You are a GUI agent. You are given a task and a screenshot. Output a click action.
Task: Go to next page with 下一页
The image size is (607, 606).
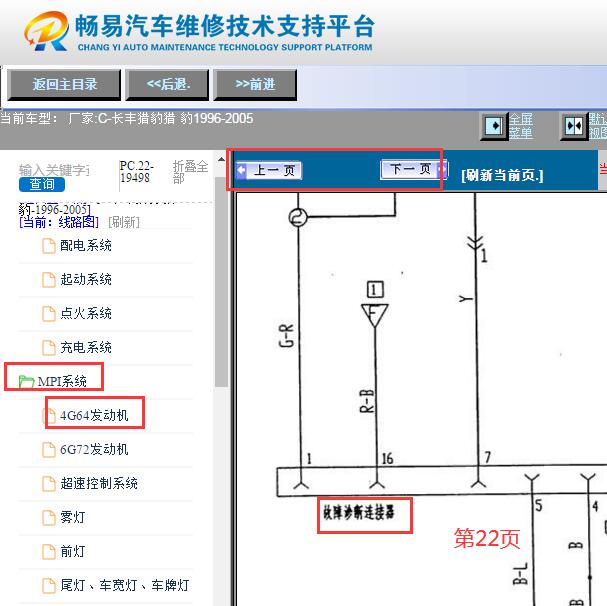pos(414,169)
